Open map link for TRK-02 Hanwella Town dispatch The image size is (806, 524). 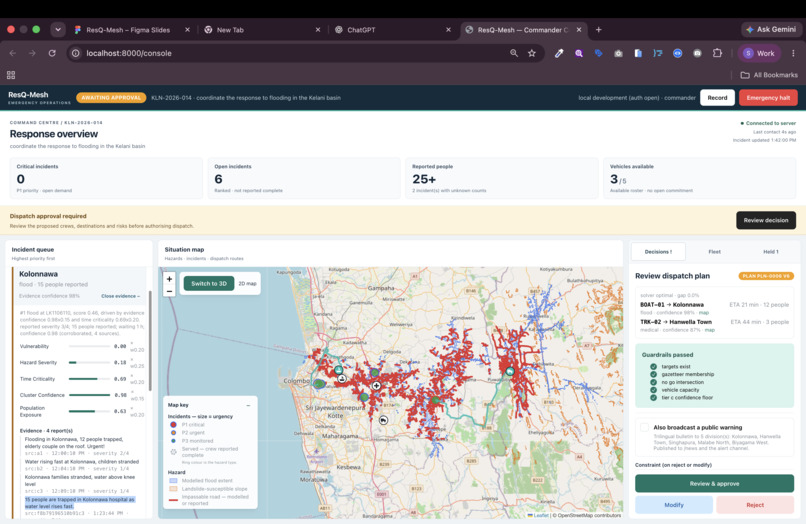pyautogui.click(x=709, y=330)
